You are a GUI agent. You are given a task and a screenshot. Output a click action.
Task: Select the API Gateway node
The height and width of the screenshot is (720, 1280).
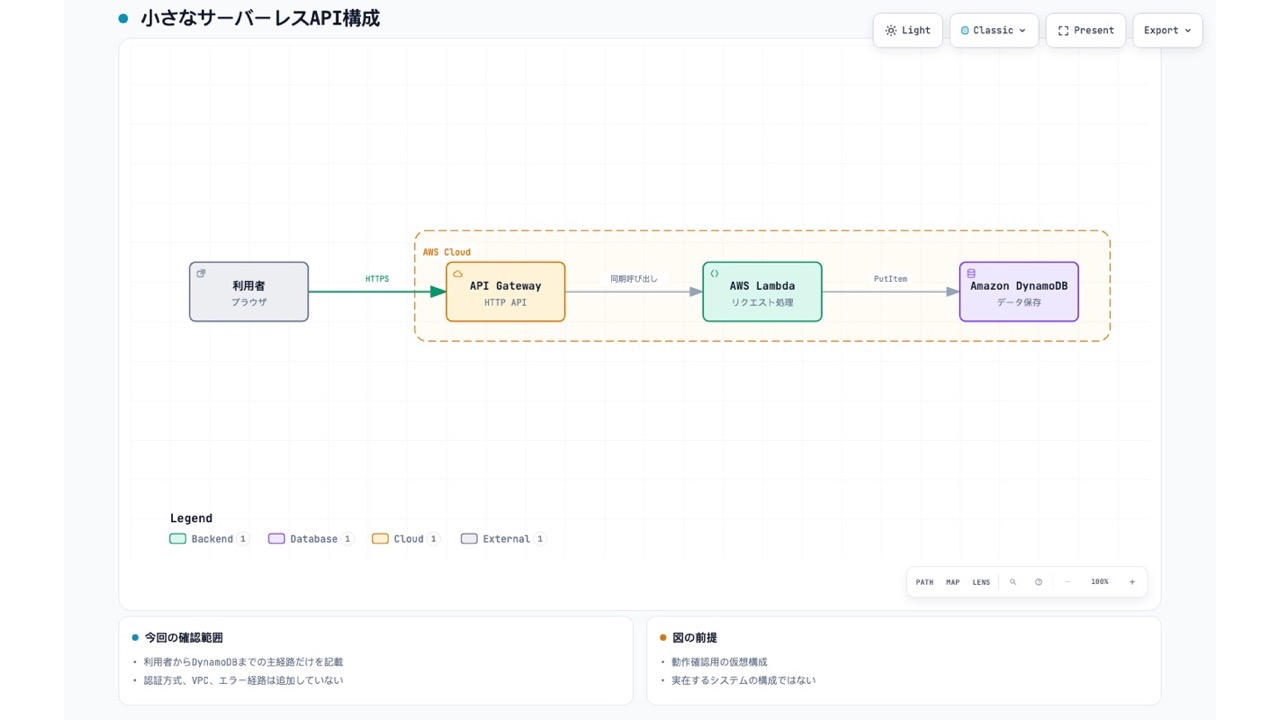click(x=506, y=292)
